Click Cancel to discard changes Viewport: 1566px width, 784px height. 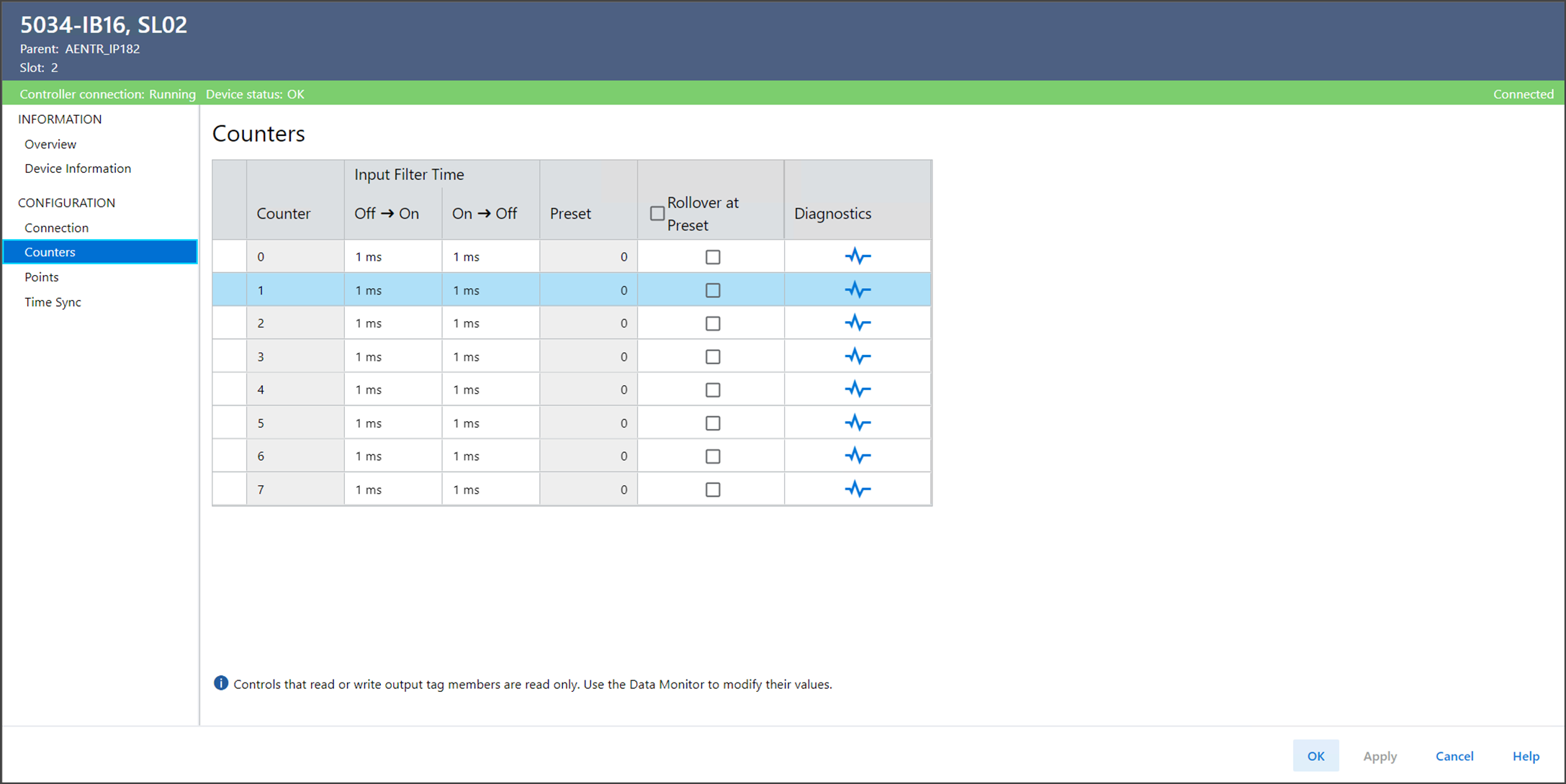point(1454,756)
